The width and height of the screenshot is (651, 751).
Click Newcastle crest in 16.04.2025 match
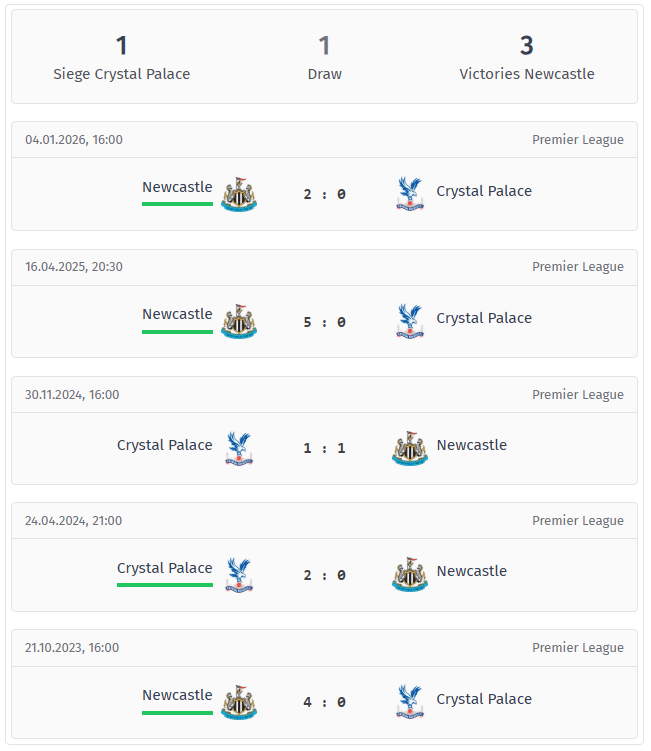(239, 321)
